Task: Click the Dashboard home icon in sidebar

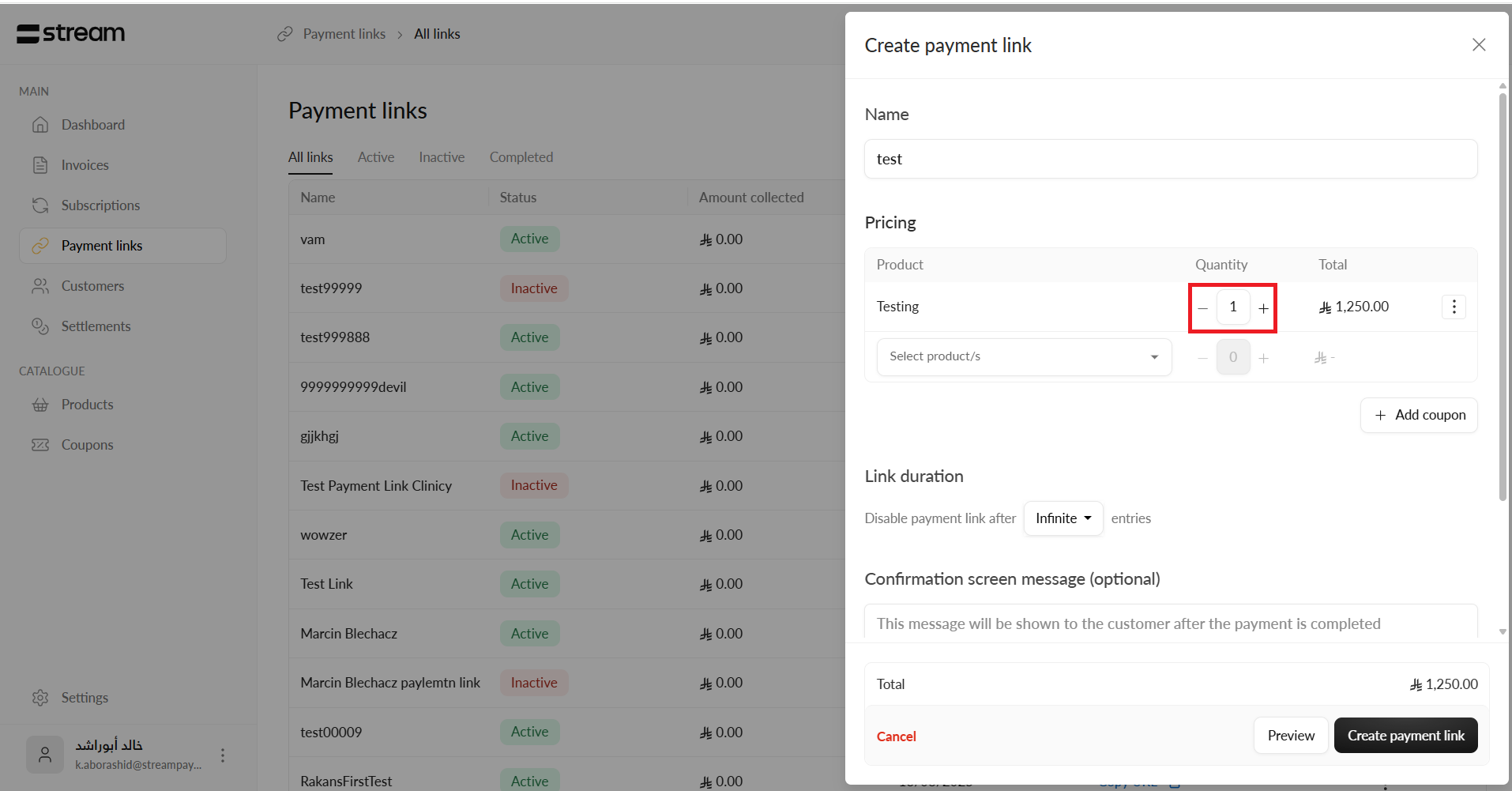Action: point(40,125)
